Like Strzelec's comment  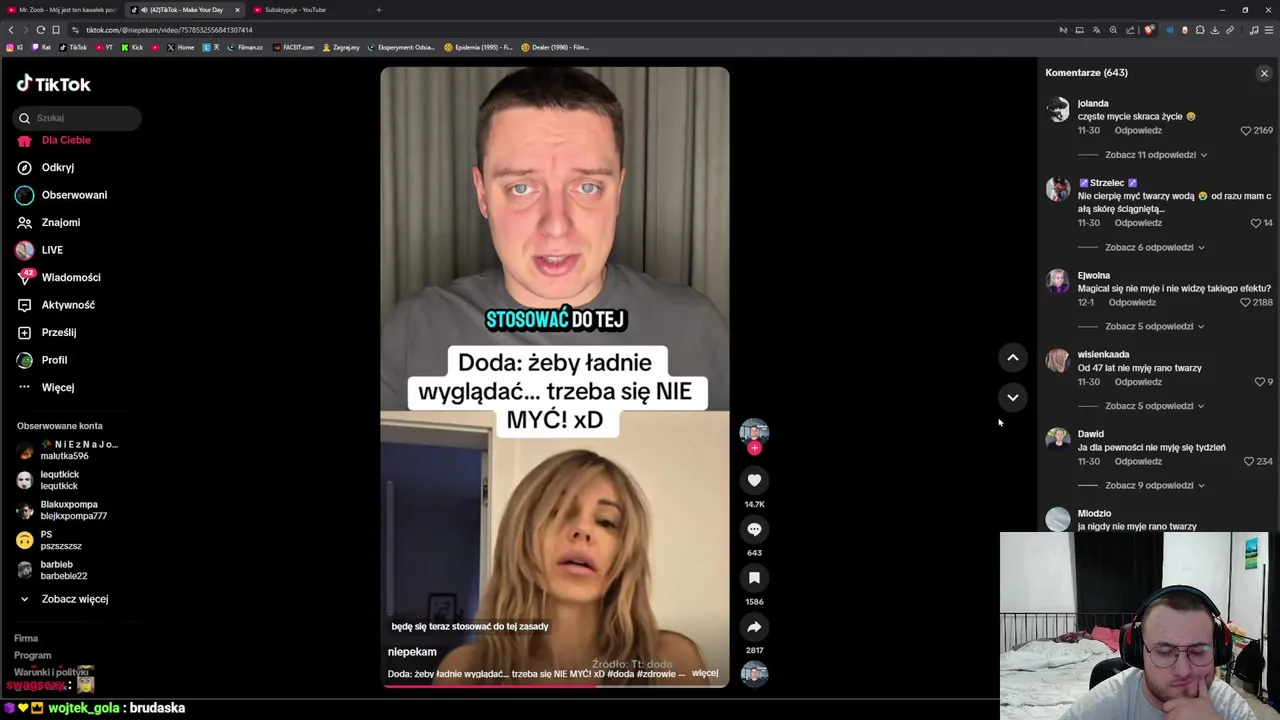(1256, 223)
